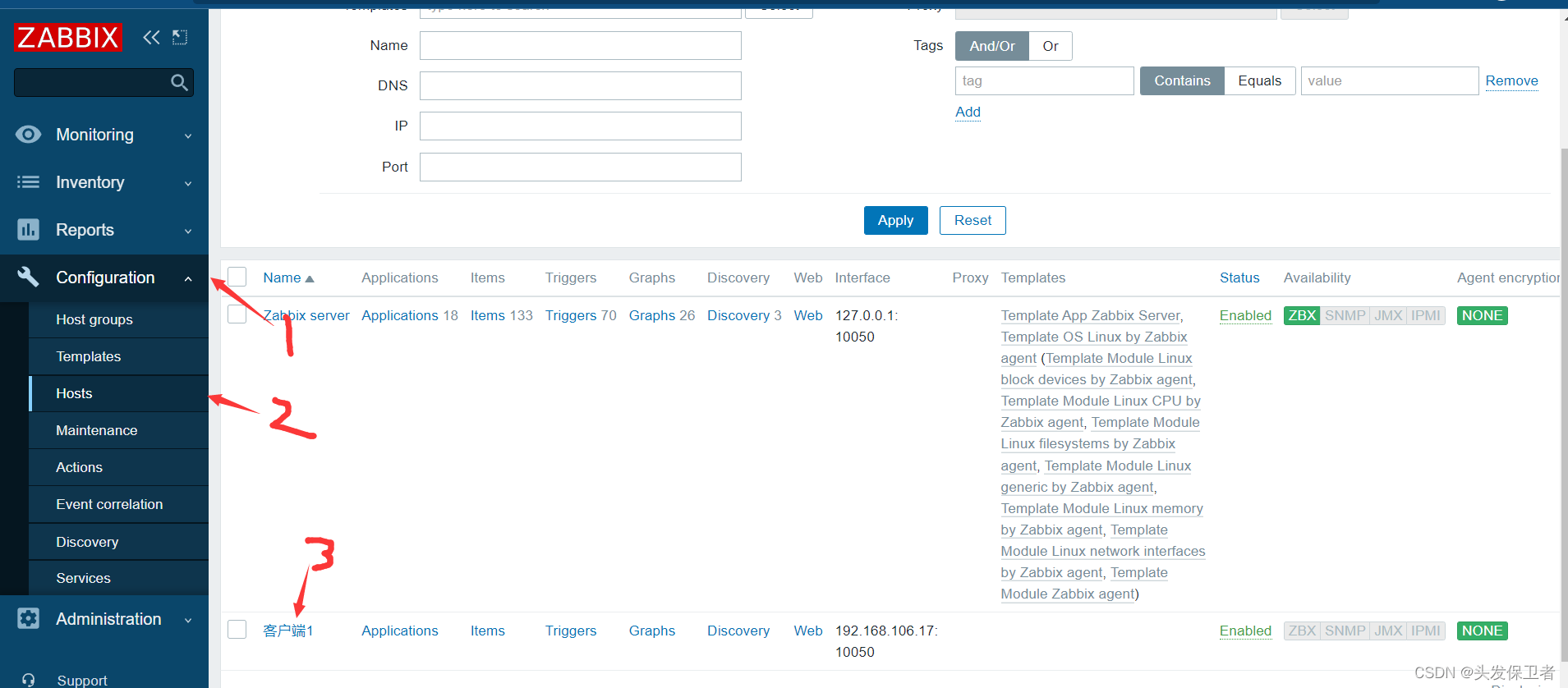Screen dimensions: 1568x688
Task: Expand the Reports menu chevron
Action: coord(188,232)
